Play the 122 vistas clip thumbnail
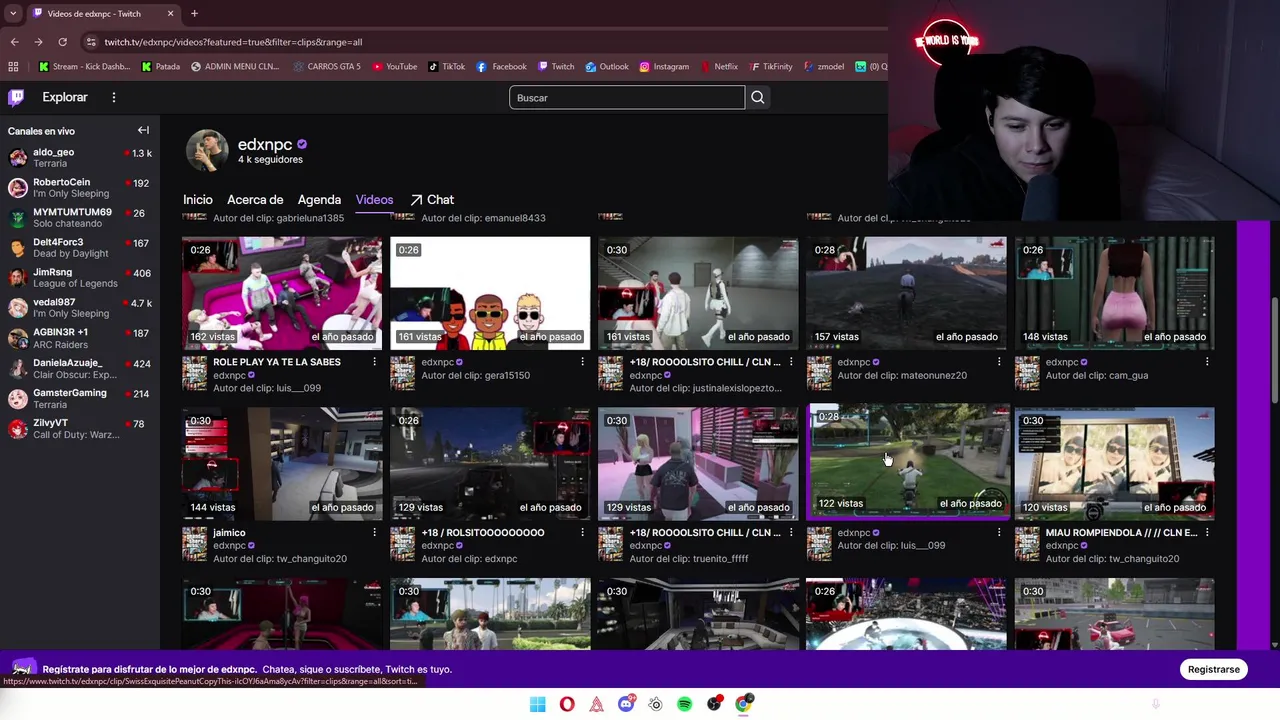This screenshot has width=1280, height=720. tap(908, 461)
